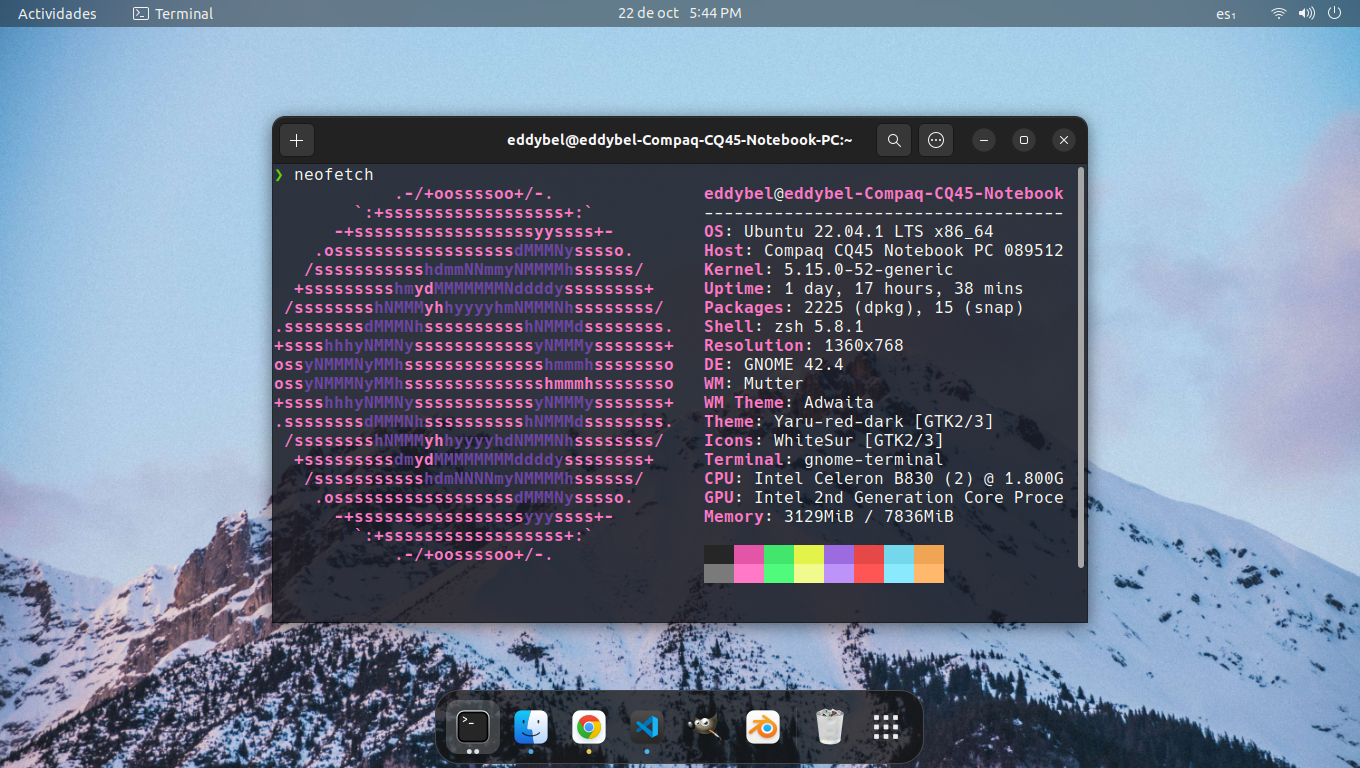This screenshot has height=768, width=1360.
Task: Launch Terminal from the dock
Action: pyautogui.click(x=473, y=727)
